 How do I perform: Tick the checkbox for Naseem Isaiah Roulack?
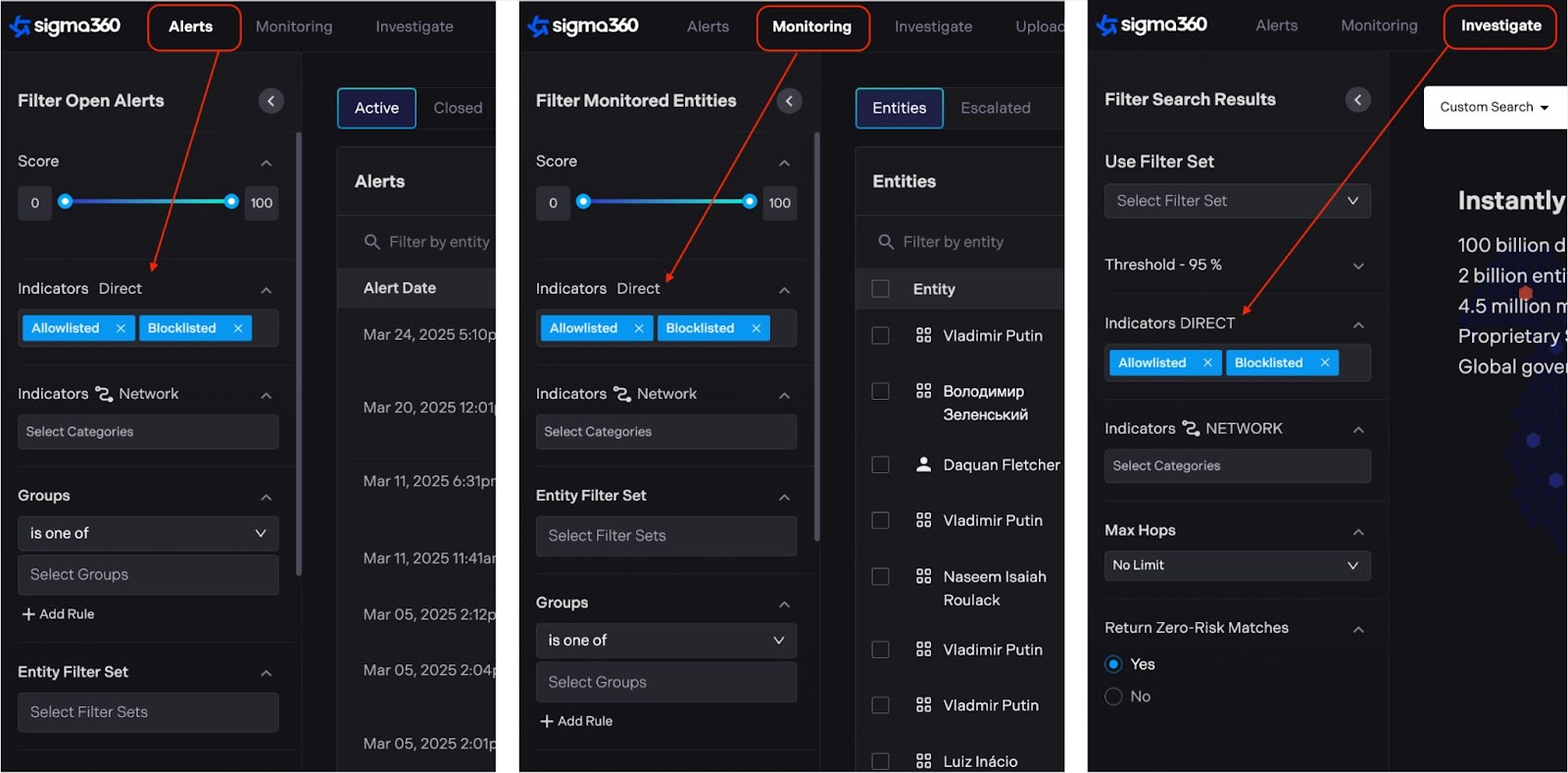[880, 577]
